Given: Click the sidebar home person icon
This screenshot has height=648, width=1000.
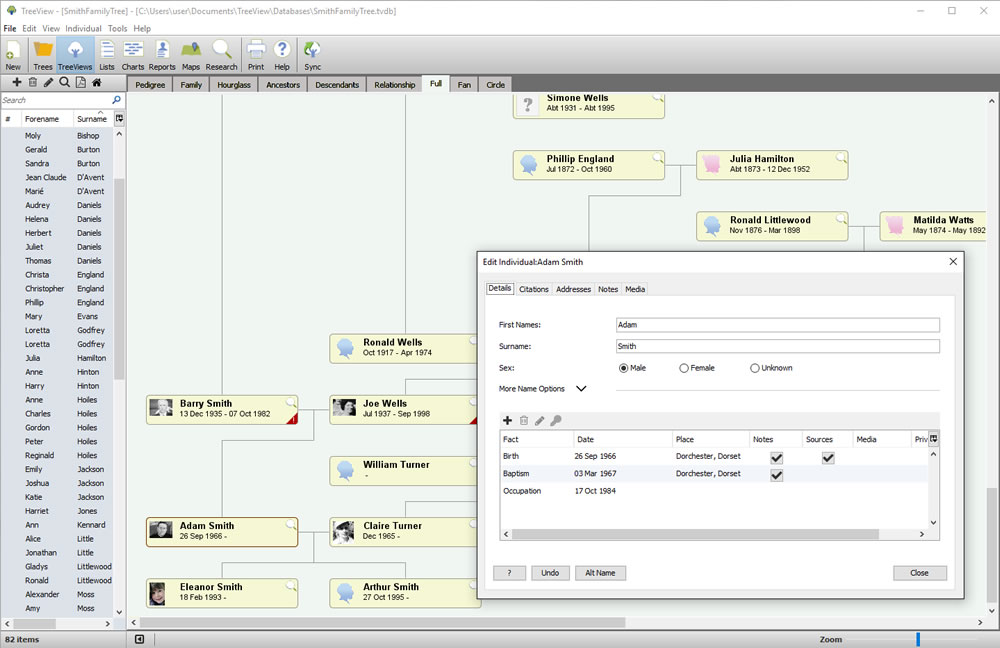Looking at the screenshot, I should coord(96,82).
